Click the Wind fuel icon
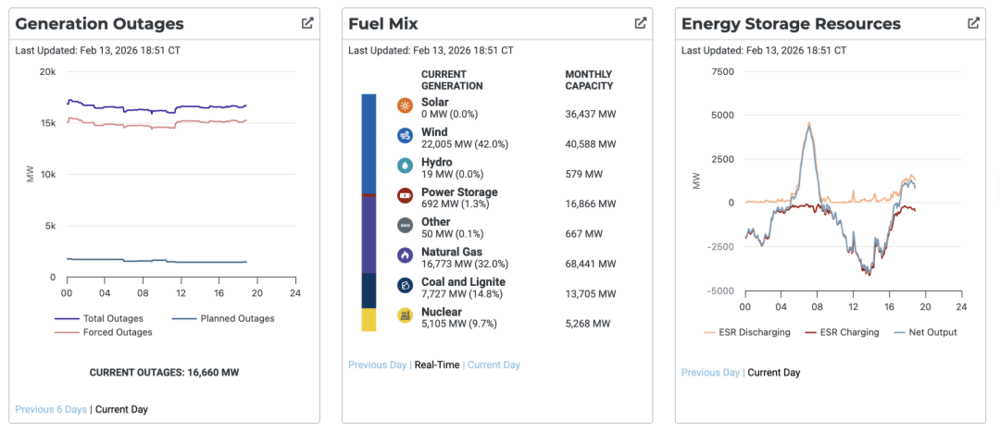This screenshot has width=1000, height=432. [405, 136]
